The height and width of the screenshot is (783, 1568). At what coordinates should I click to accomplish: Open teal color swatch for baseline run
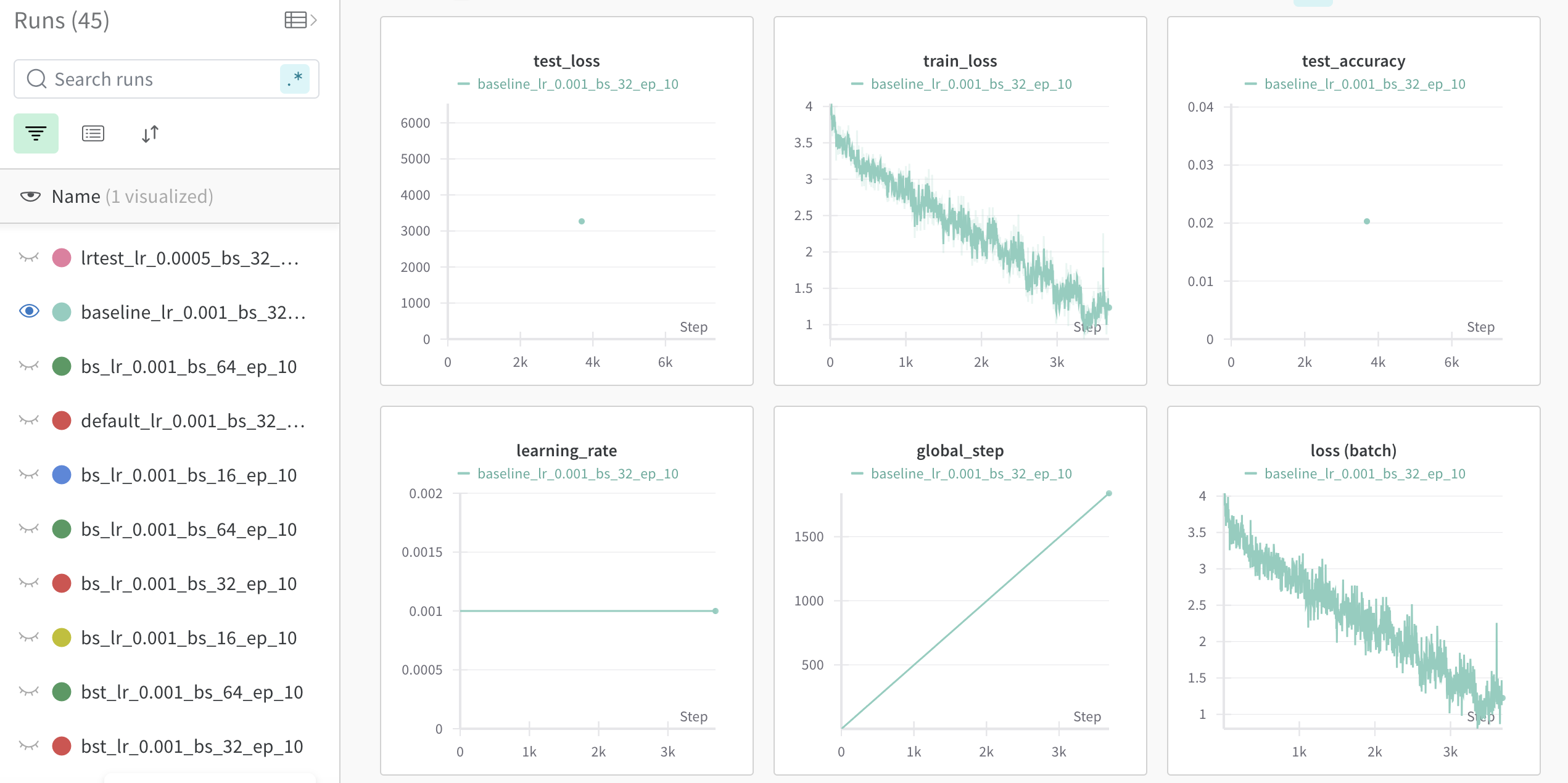62,312
